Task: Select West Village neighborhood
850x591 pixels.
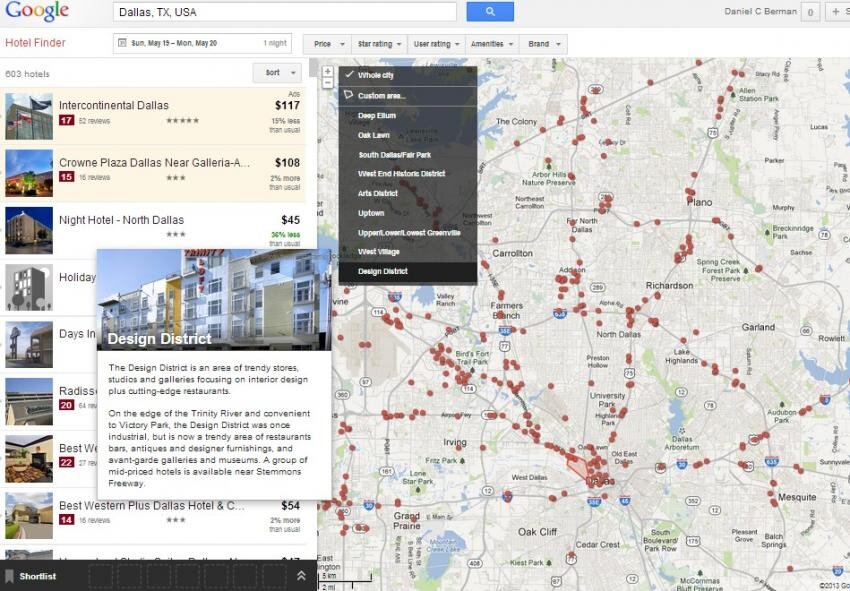Action: 408,252
